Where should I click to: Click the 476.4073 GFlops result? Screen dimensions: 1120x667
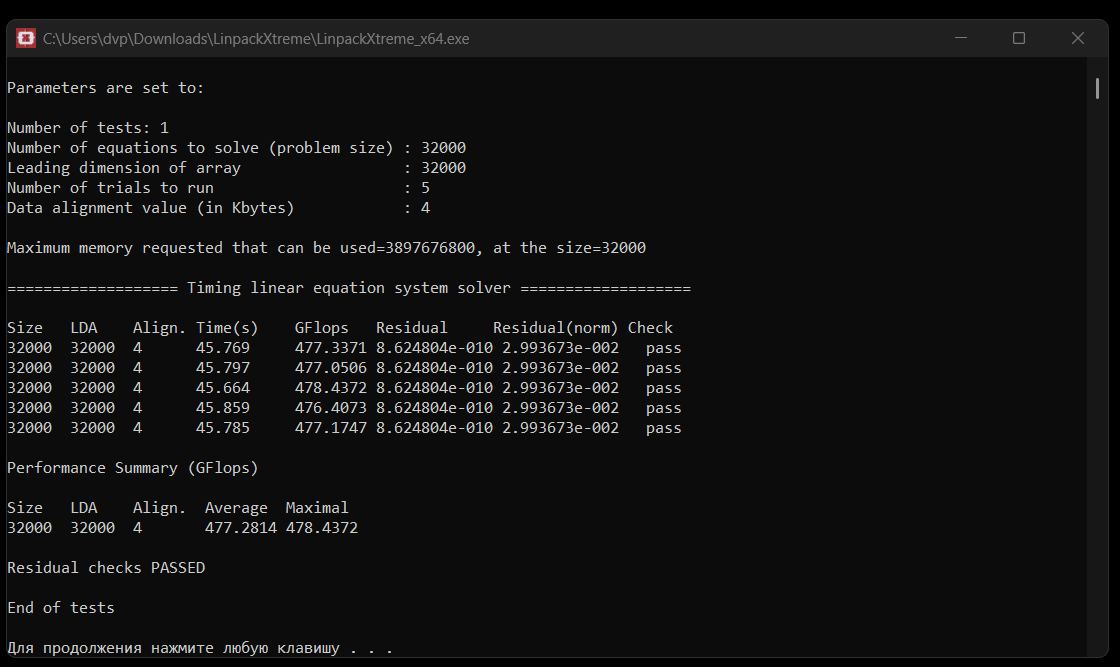pos(331,408)
